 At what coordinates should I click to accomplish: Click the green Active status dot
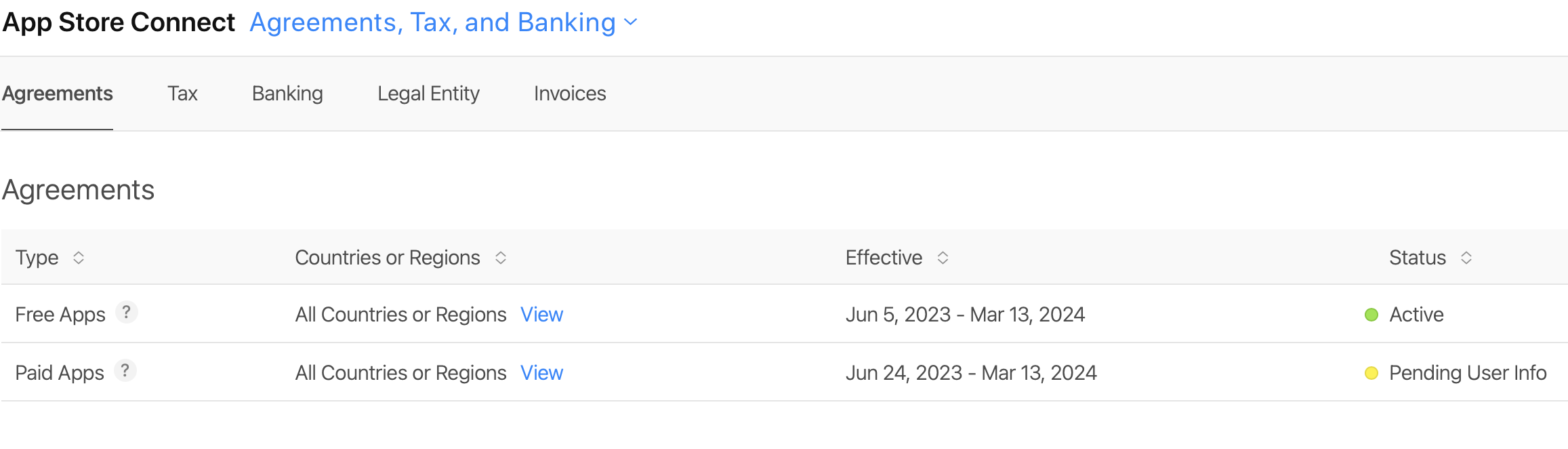(1371, 315)
